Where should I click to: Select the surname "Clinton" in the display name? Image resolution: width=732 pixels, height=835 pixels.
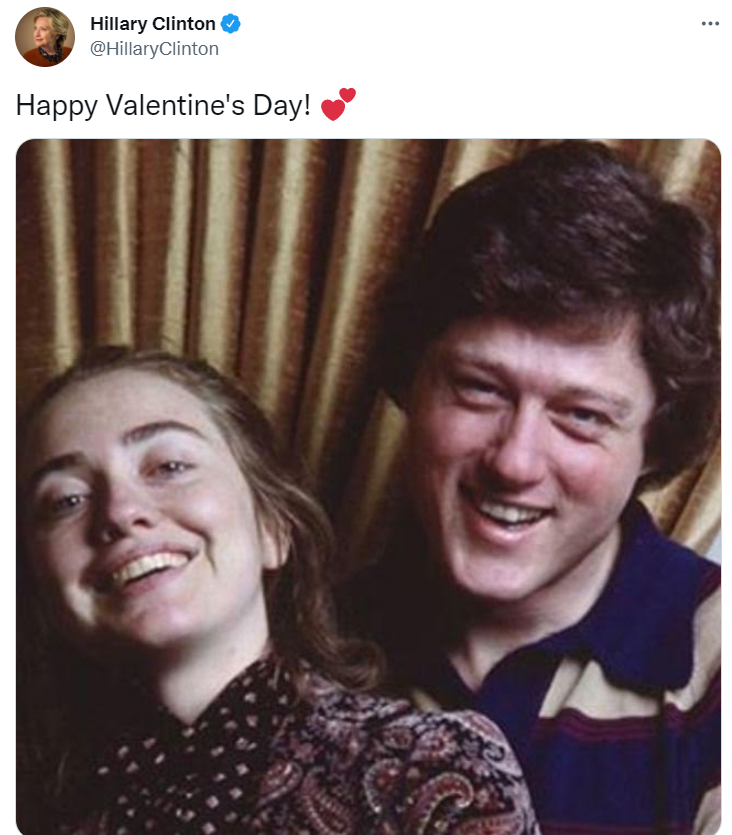184,23
